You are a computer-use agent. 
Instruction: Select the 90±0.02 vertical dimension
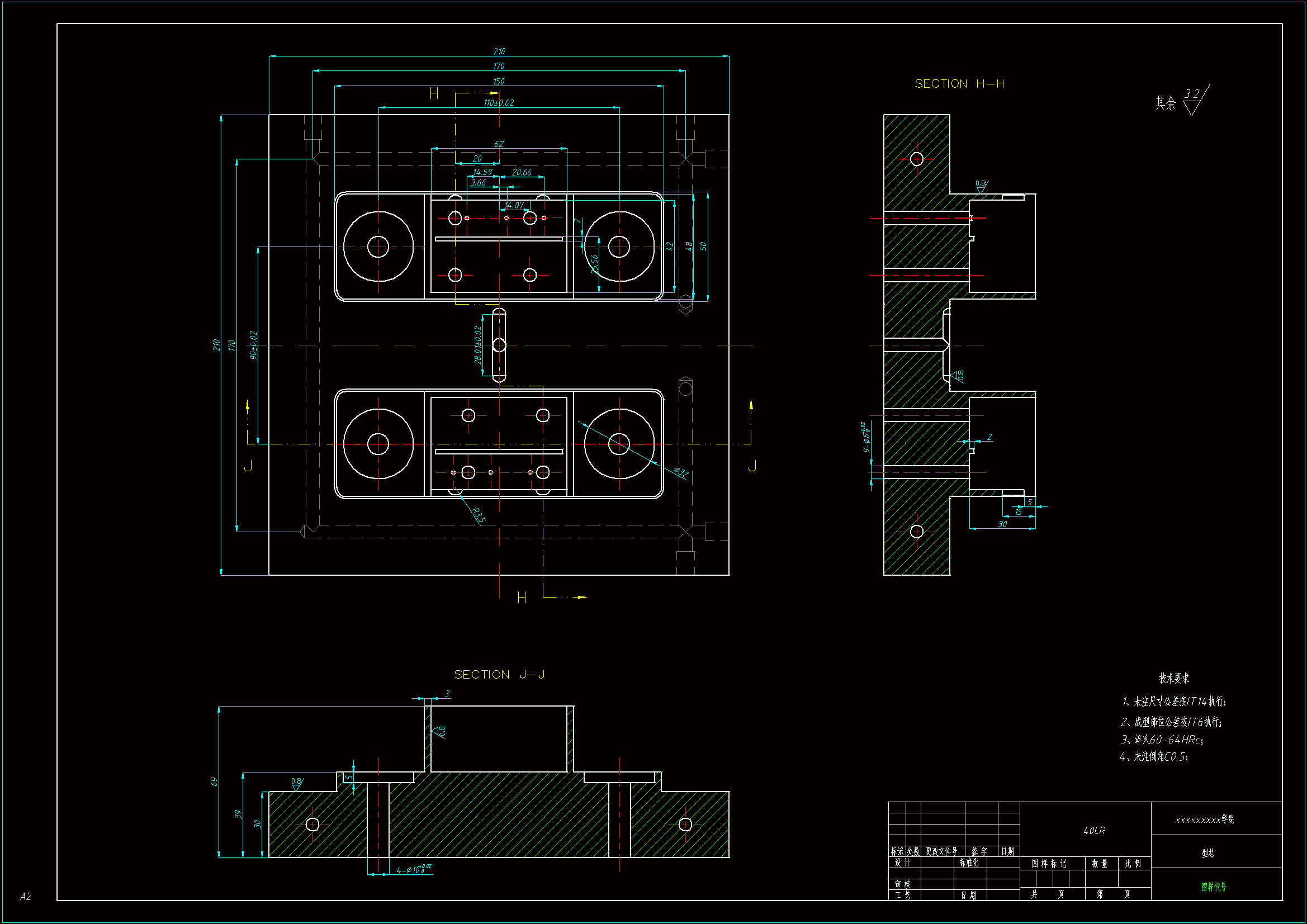coord(253,345)
